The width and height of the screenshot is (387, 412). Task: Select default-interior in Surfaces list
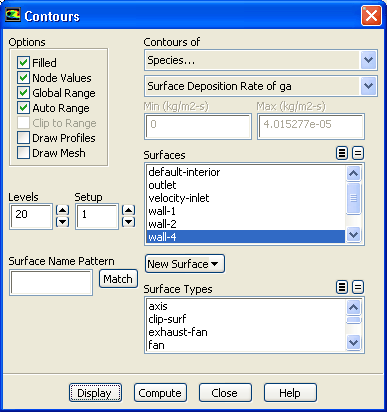246,172
